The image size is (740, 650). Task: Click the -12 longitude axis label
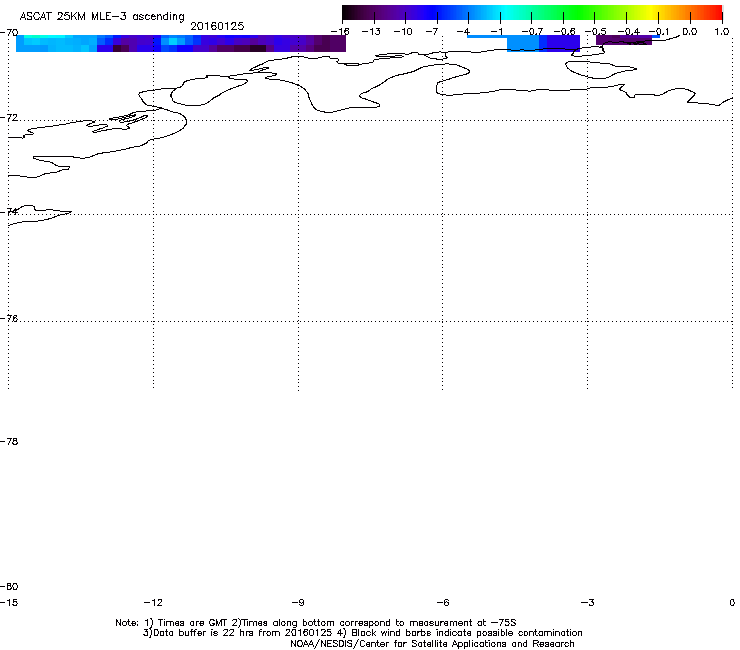click(153, 602)
